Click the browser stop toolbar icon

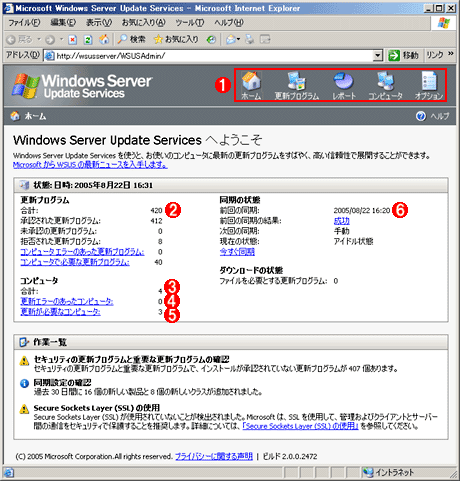click(73, 40)
